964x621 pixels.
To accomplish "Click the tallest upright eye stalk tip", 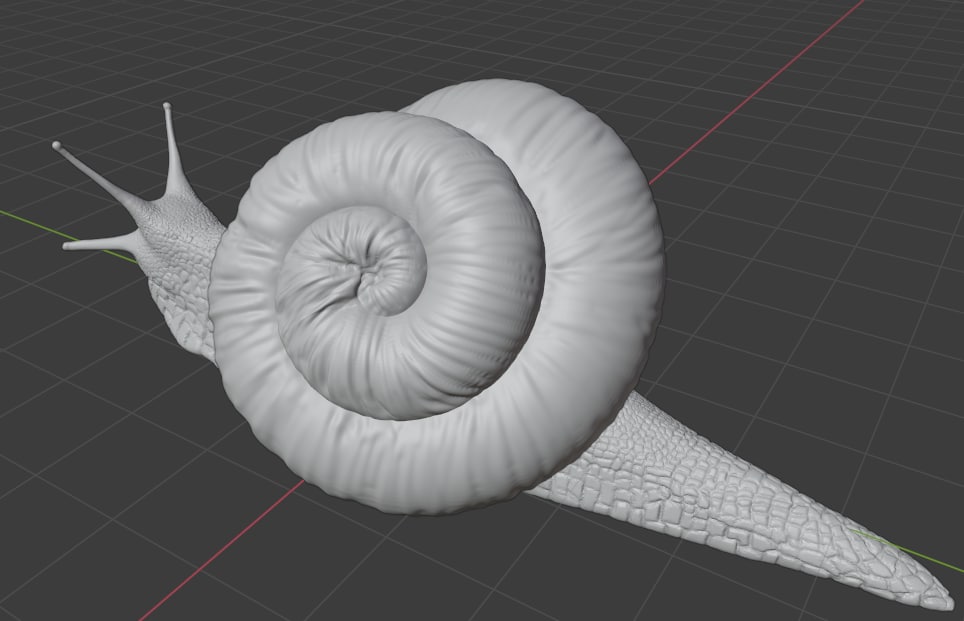I will (x=167, y=107).
